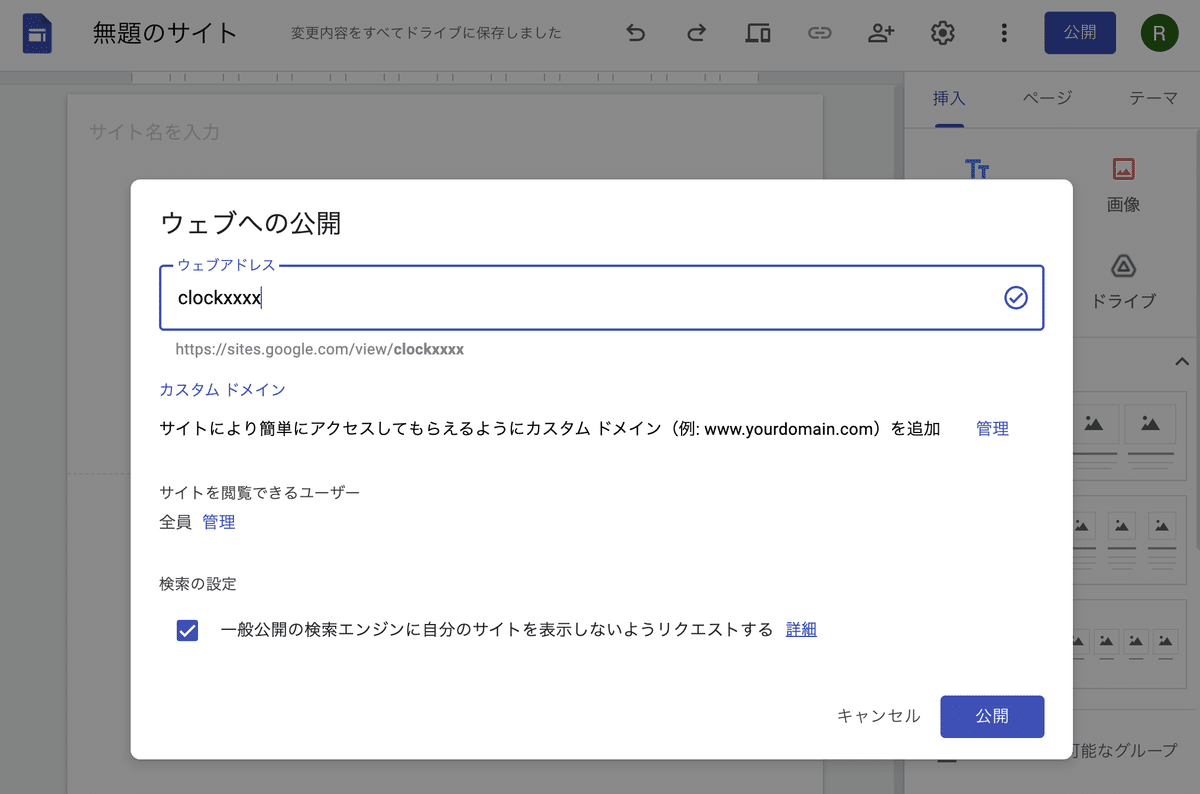Undo the last change

[636, 33]
